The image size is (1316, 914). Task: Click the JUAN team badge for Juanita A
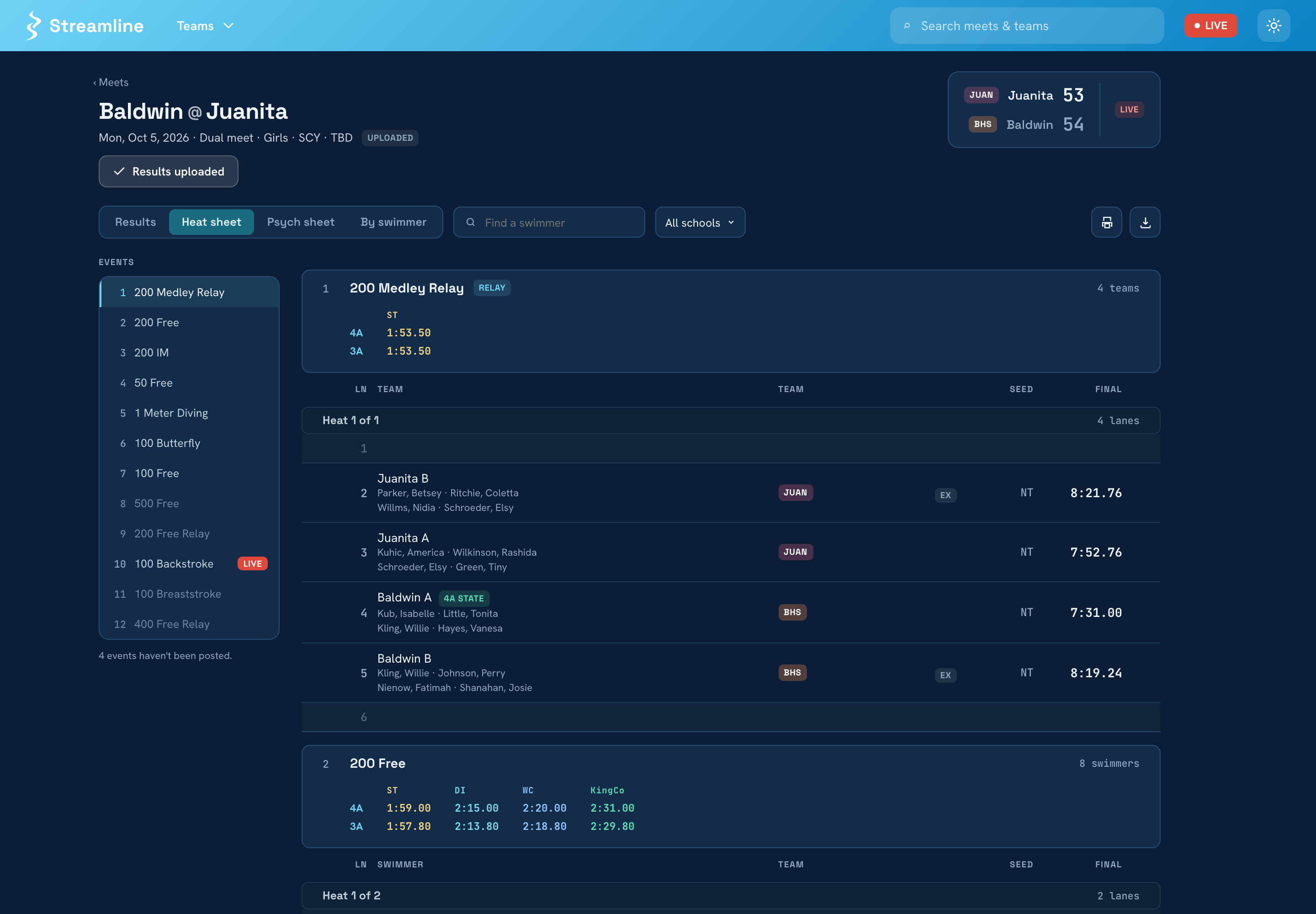795,552
